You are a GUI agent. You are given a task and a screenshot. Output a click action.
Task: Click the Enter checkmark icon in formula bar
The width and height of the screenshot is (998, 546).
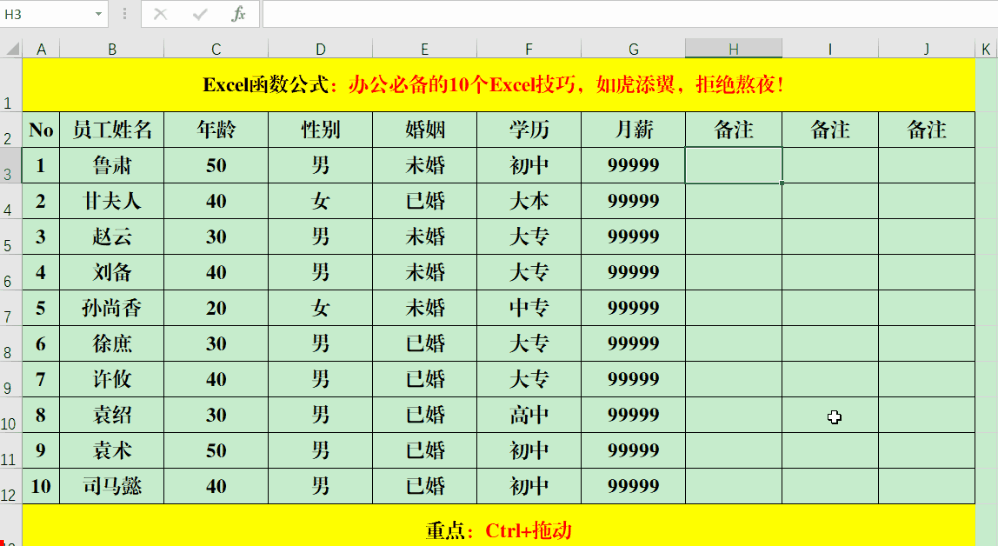pos(199,14)
